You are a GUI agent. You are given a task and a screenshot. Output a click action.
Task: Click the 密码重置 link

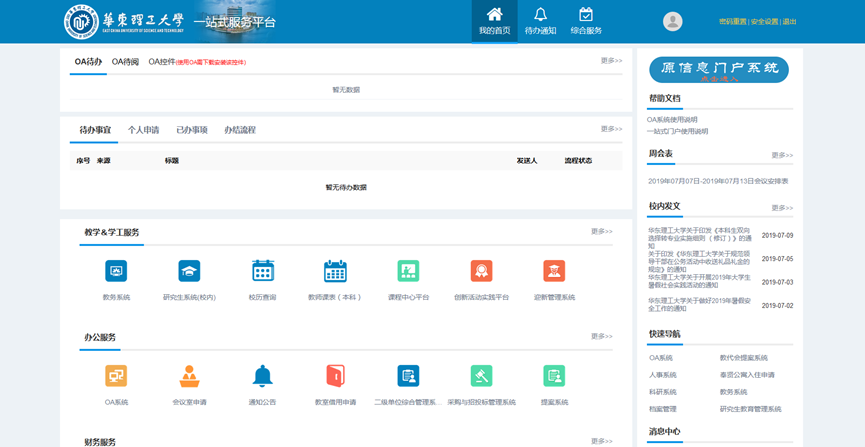click(x=733, y=22)
